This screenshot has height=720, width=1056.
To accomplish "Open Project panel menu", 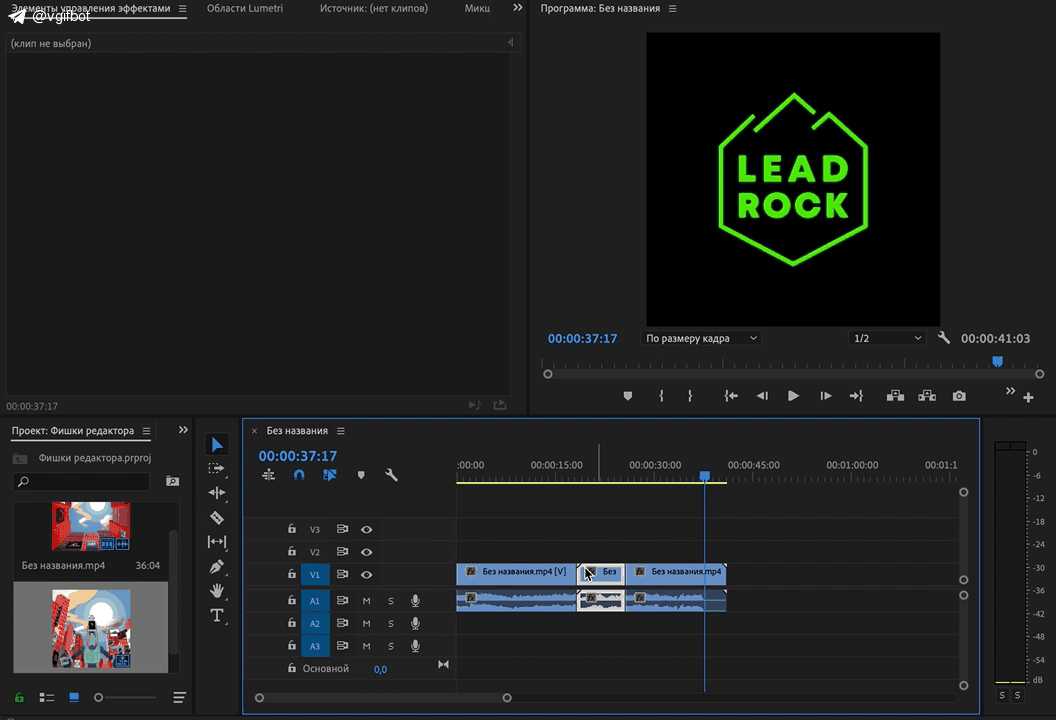I will pos(146,431).
